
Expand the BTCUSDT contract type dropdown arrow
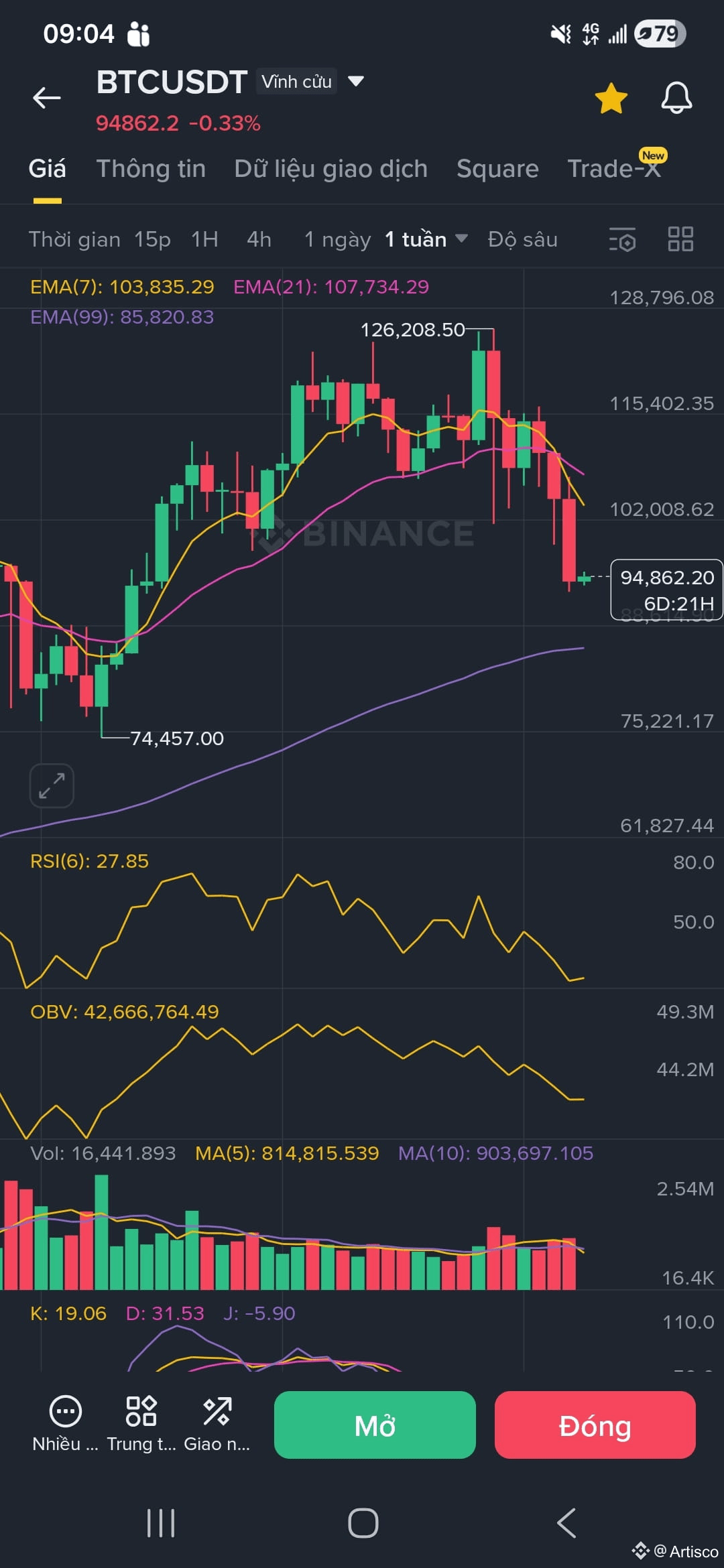click(x=355, y=82)
